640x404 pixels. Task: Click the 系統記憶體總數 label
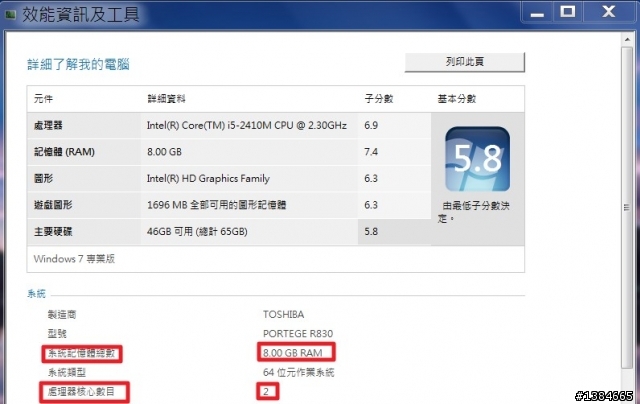(x=81, y=353)
